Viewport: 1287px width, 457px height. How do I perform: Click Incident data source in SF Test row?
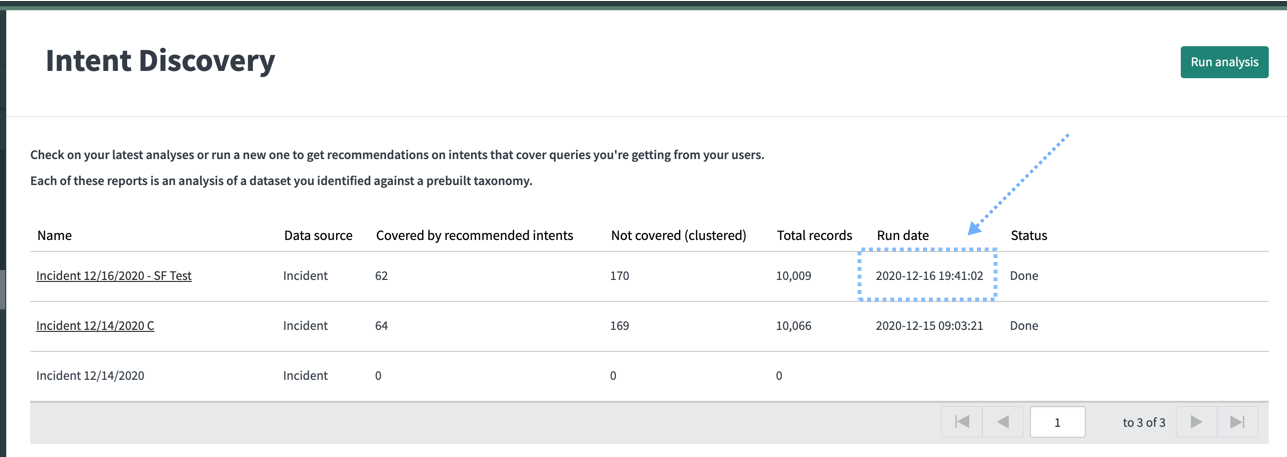point(306,276)
